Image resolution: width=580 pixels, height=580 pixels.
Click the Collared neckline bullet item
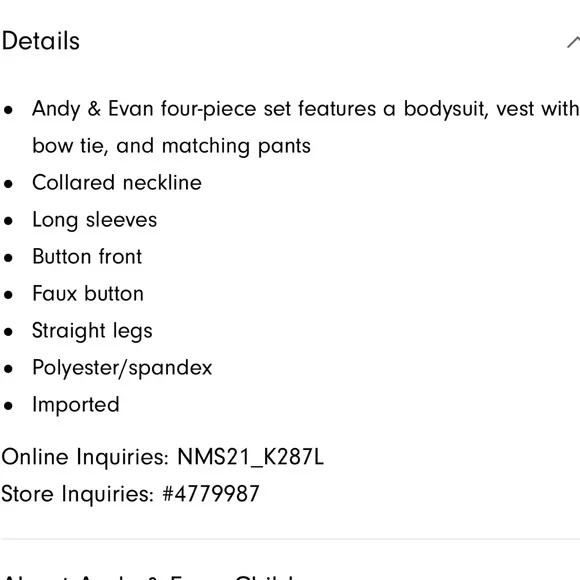117,183
